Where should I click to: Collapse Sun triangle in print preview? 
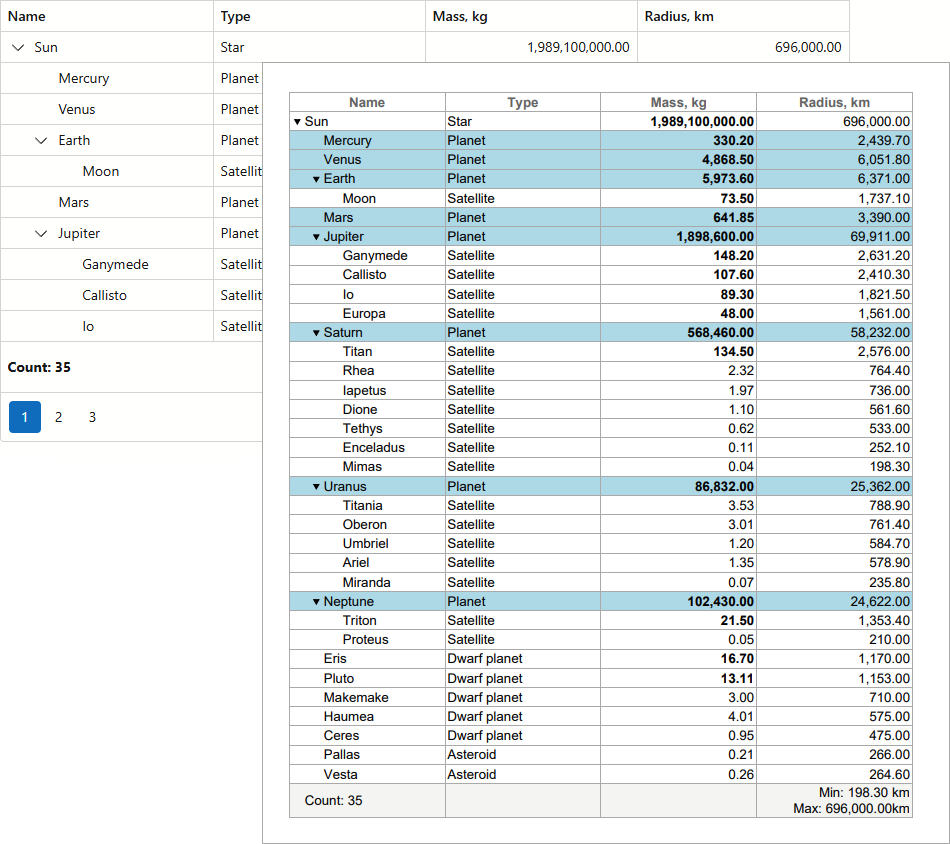pyautogui.click(x=297, y=122)
